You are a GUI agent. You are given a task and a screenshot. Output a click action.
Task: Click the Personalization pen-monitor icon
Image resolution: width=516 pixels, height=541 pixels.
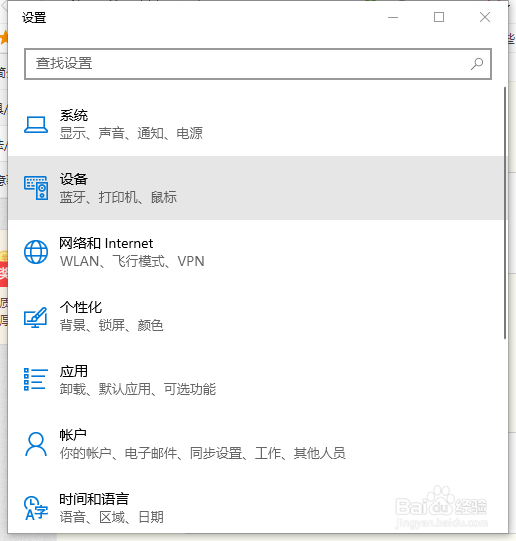tap(36, 317)
